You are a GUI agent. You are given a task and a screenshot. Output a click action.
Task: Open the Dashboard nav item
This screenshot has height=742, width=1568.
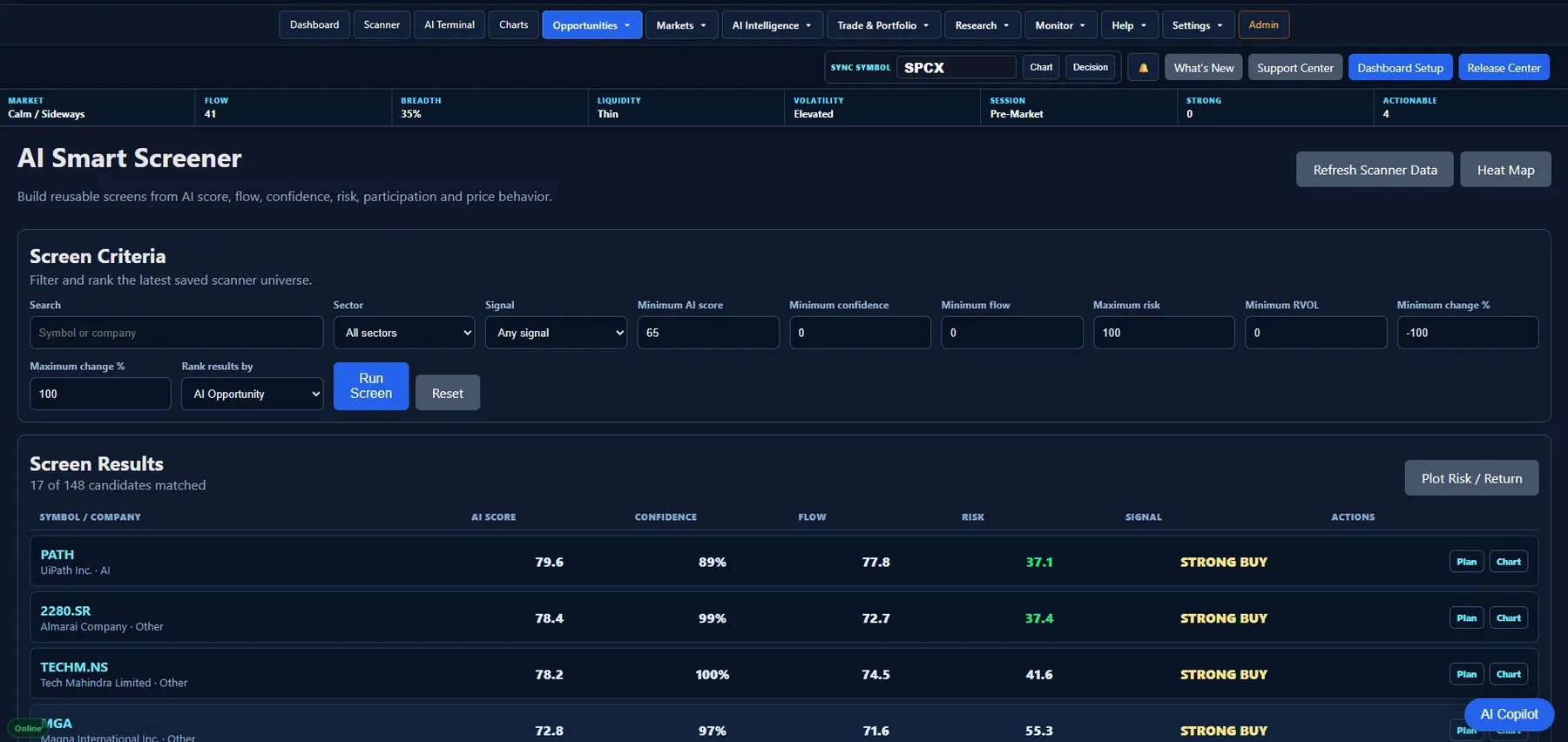[314, 24]
